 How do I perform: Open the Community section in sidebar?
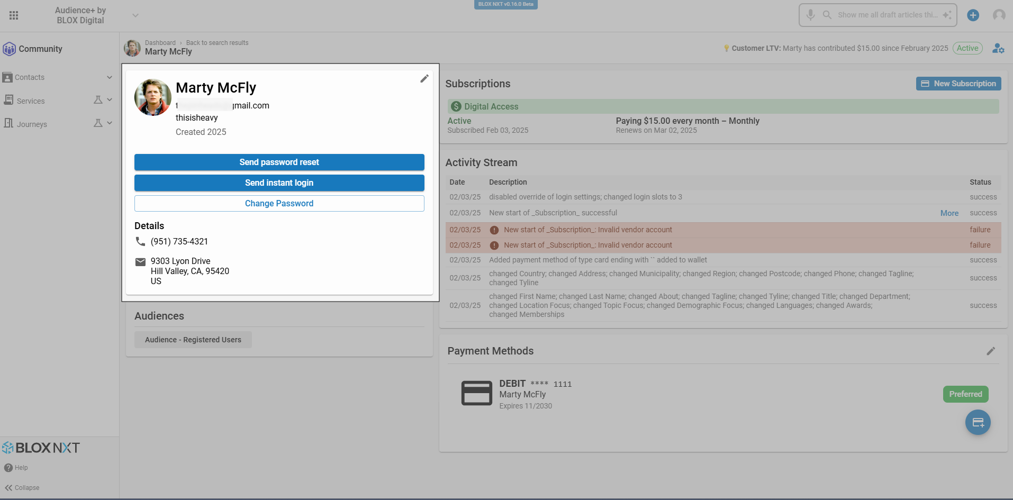(x=33, y=48)
